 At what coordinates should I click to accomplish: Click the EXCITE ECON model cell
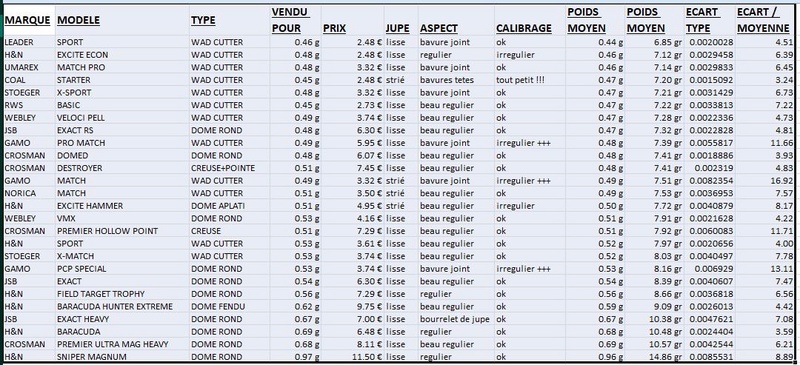point(122,55)
